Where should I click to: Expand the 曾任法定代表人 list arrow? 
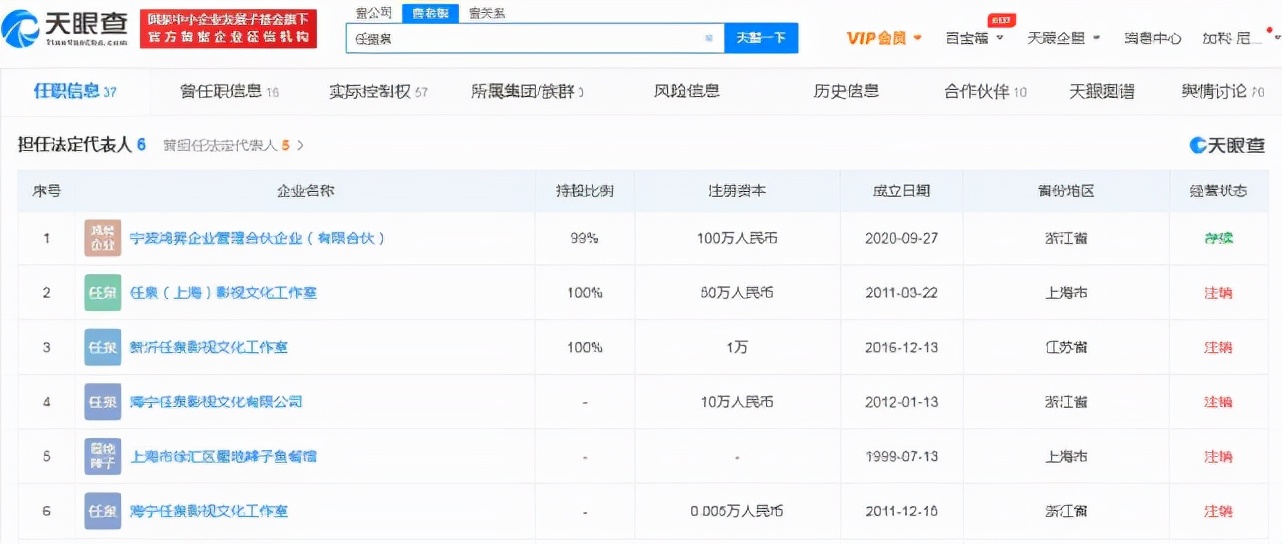point(300,145)
